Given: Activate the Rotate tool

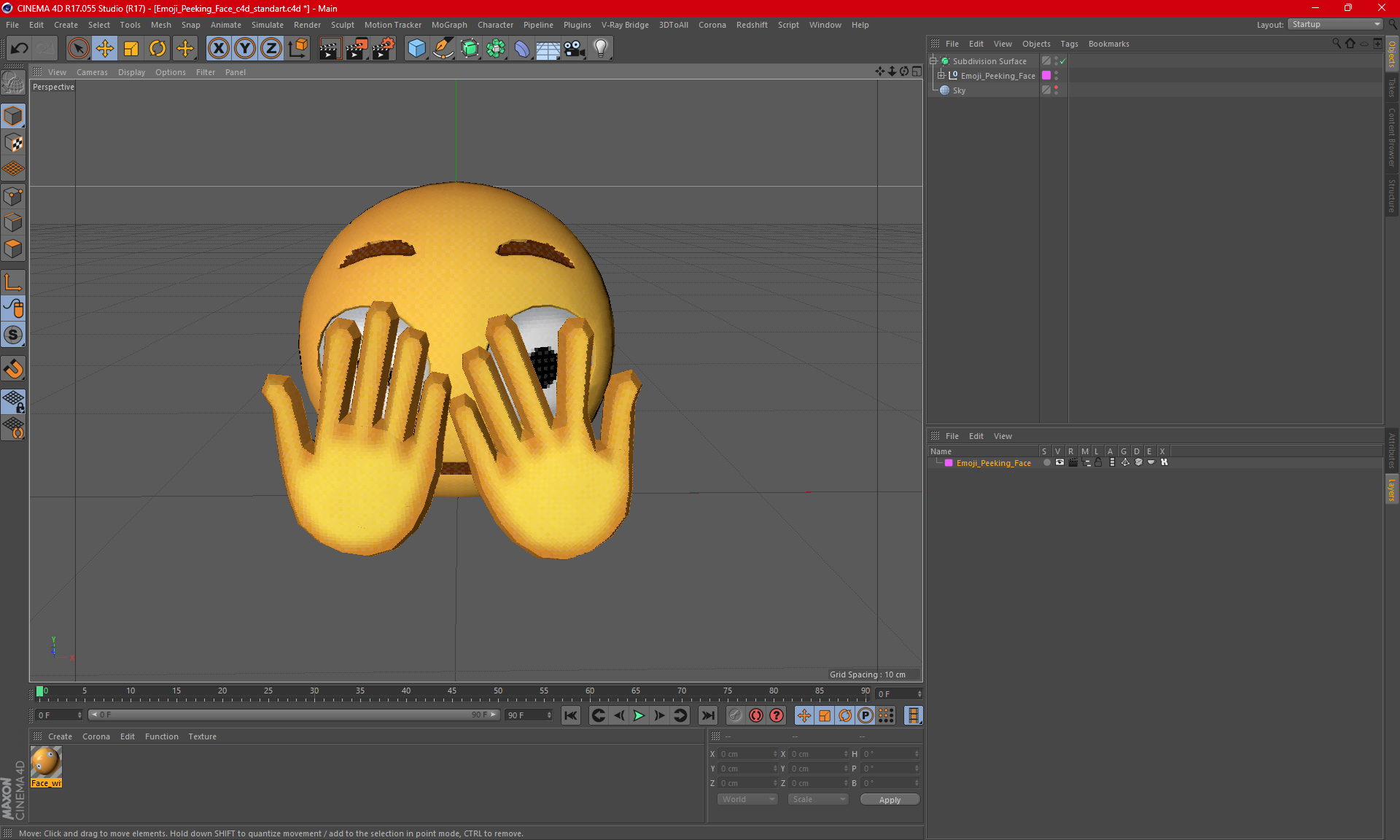Looking at the screenshot, I should coord(157,48).
